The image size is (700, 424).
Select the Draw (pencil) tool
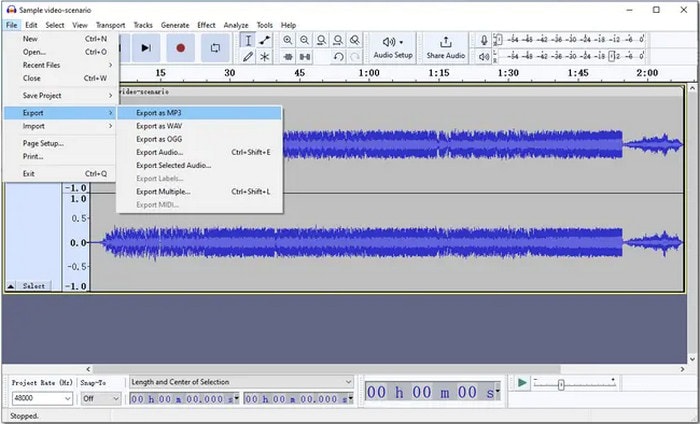click(x=248, y=57)
